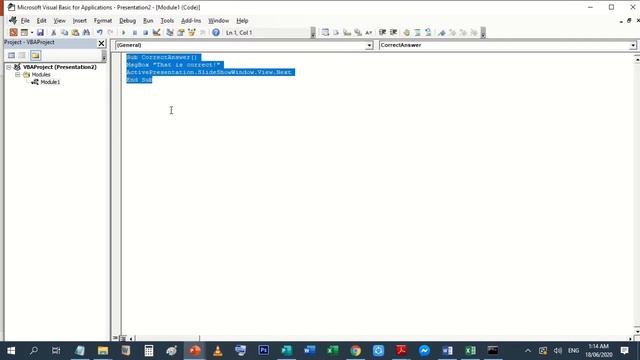Click the Parameter Info icon
The height and width of the screenshot is (360, 640).
pos(358,32)
